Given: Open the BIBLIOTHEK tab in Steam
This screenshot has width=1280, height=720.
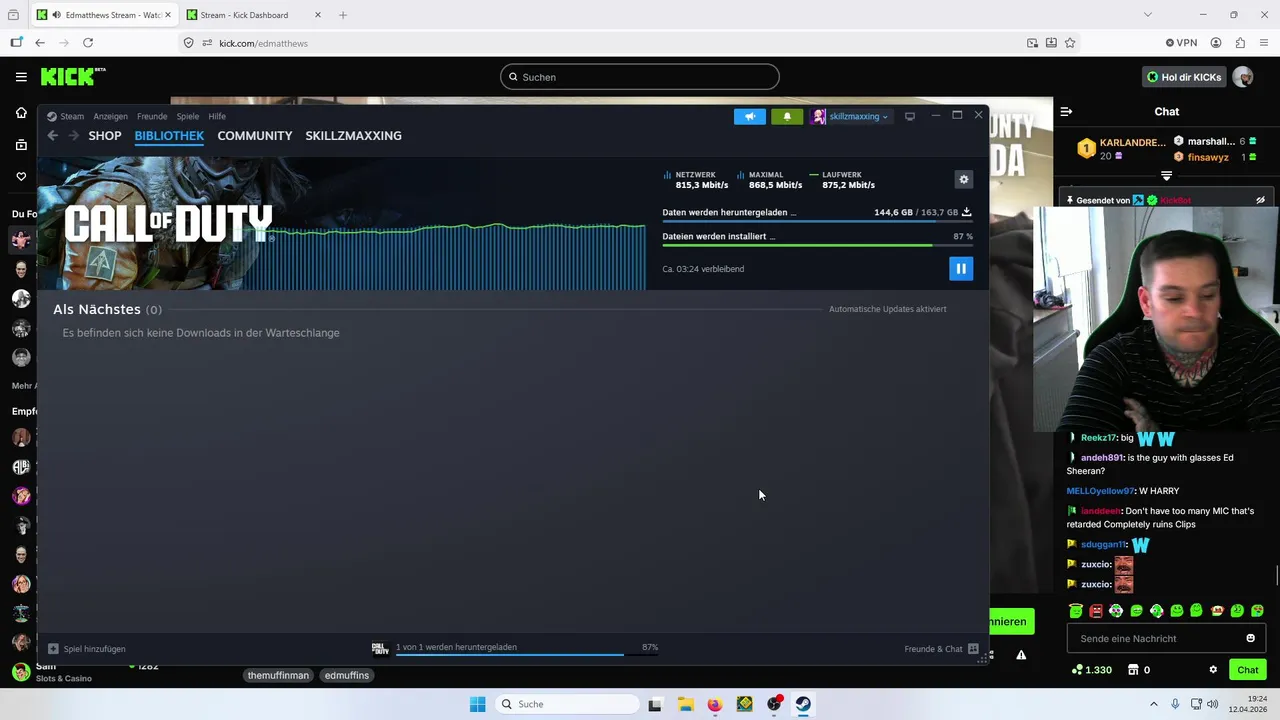Looking at the screenshot, I should coord(169,136).
